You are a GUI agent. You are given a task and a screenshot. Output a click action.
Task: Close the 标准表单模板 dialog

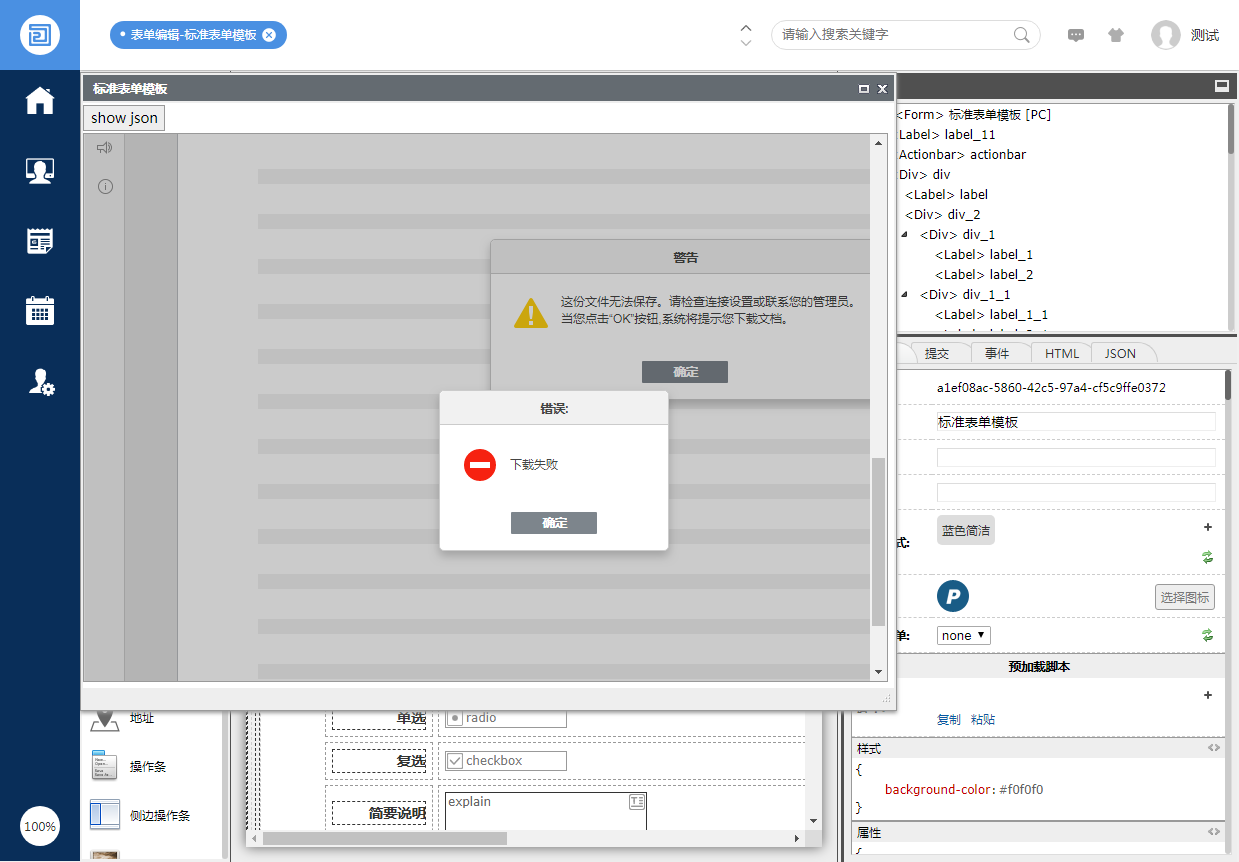[883, 89]
